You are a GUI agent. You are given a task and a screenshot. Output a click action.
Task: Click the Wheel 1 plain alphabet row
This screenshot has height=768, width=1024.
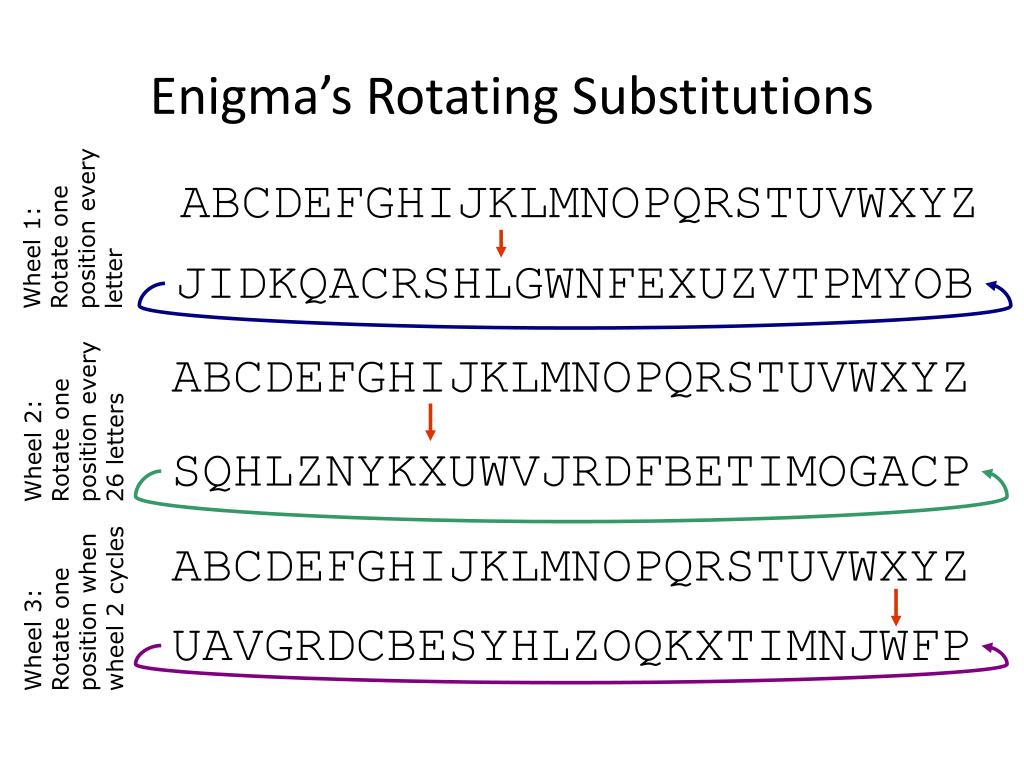(x=578, y=203)
